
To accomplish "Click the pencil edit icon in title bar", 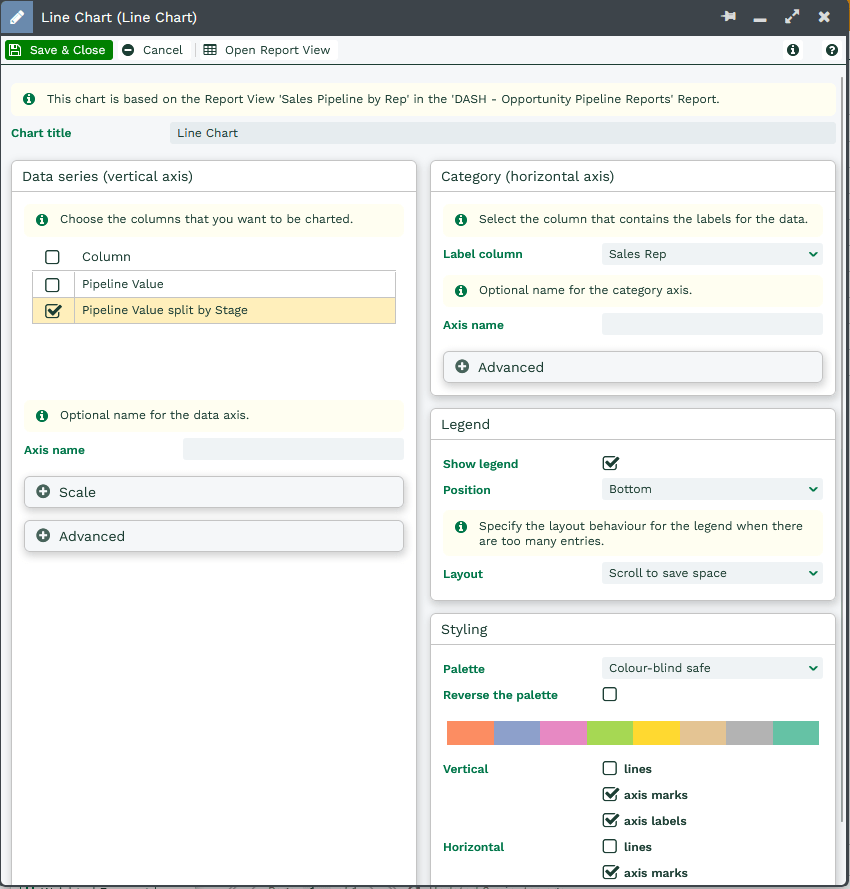I will click(x=17, y=18).
